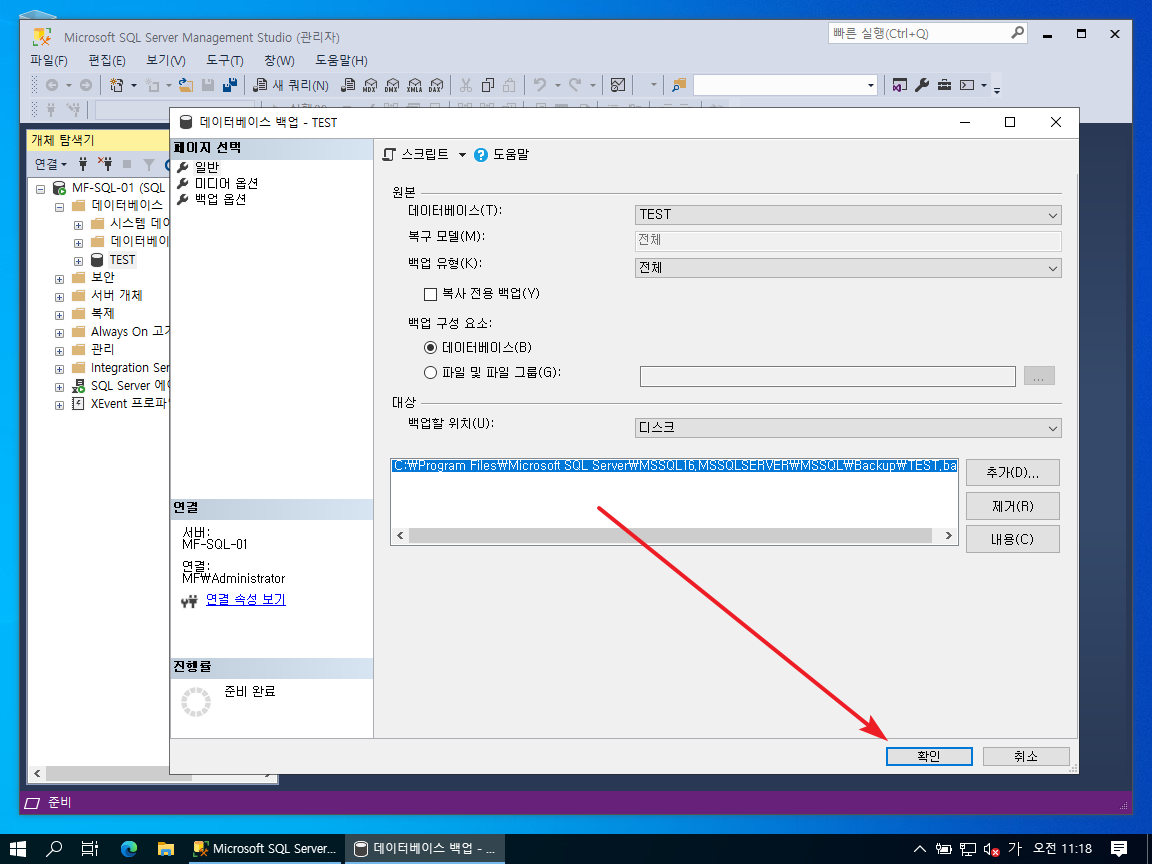
Task: Click the Activity Monitor icon
Action: pos(618,85)
